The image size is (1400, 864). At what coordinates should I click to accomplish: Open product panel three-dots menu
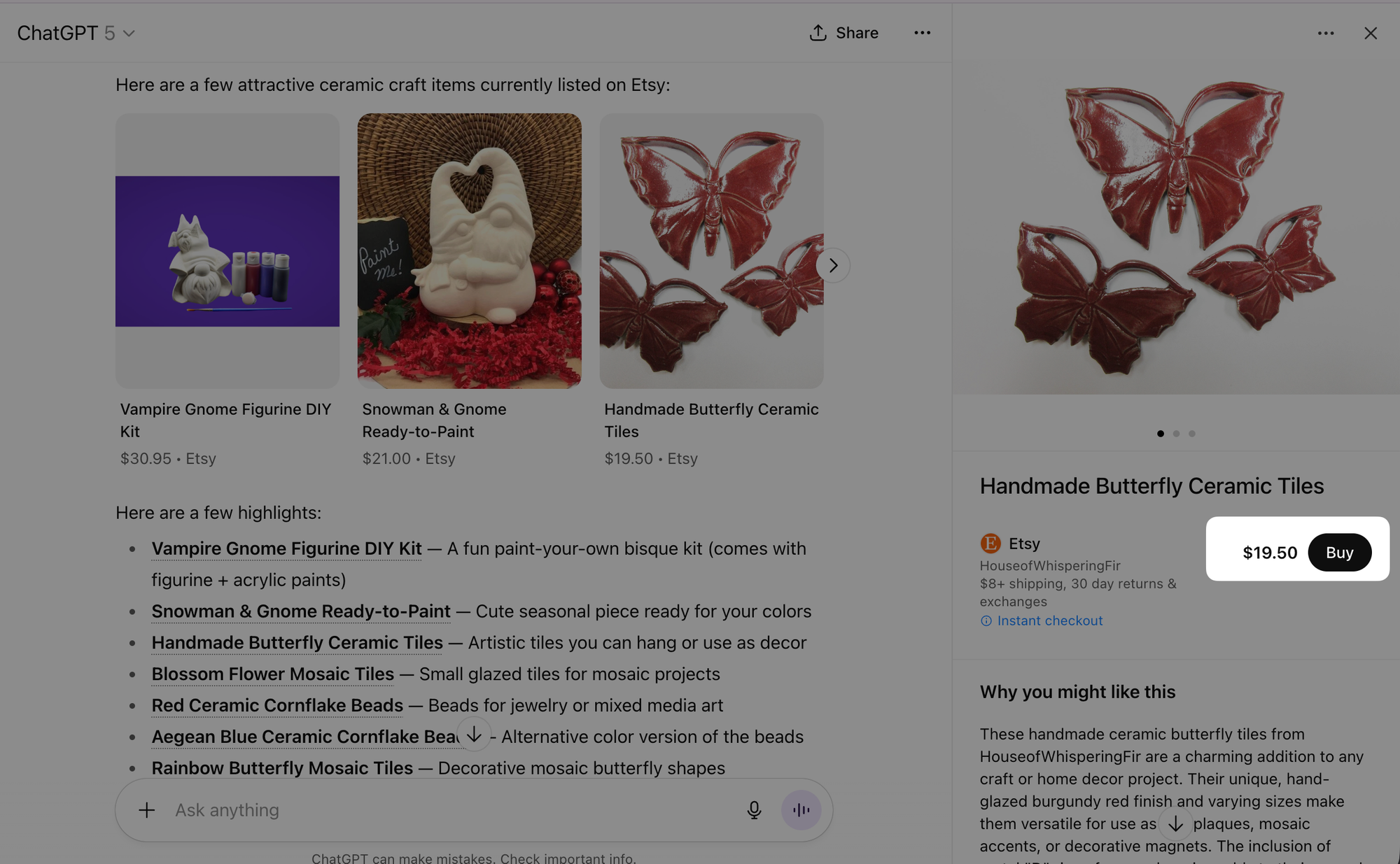pyautogui.click(x=1325, y=34)
